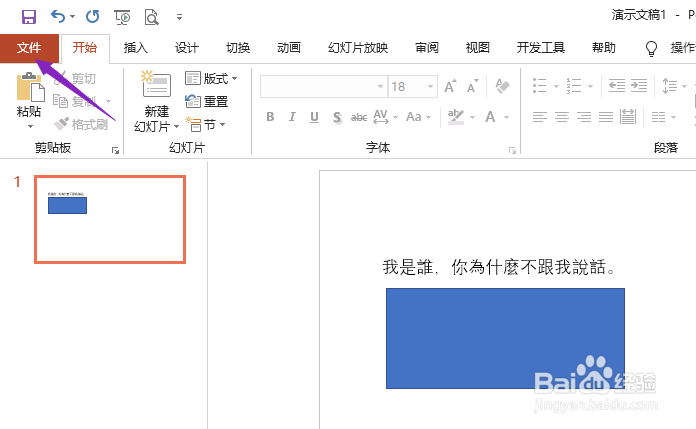Screen dimensions: 696x429
Task: Click the increase font size icon
Action: pos(451,86)
